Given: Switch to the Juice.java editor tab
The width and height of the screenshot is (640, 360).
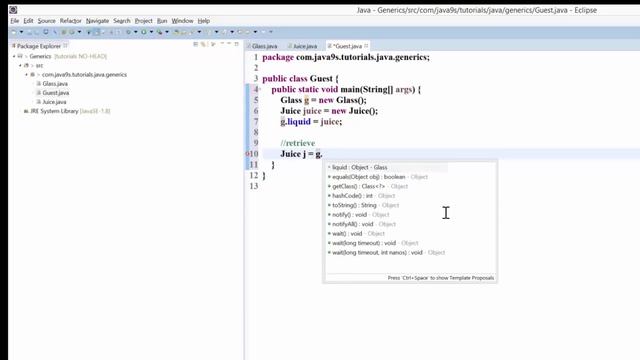Looking at the screenshot, I should 302,46.
